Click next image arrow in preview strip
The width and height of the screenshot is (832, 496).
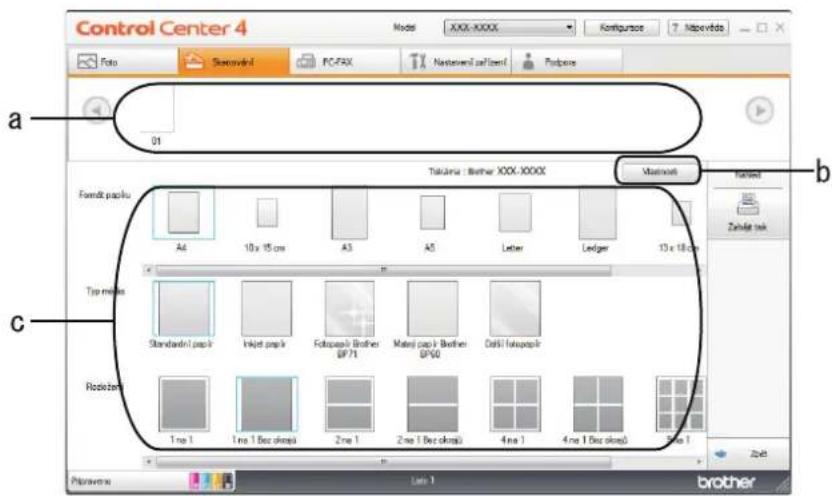pos(760,110)
